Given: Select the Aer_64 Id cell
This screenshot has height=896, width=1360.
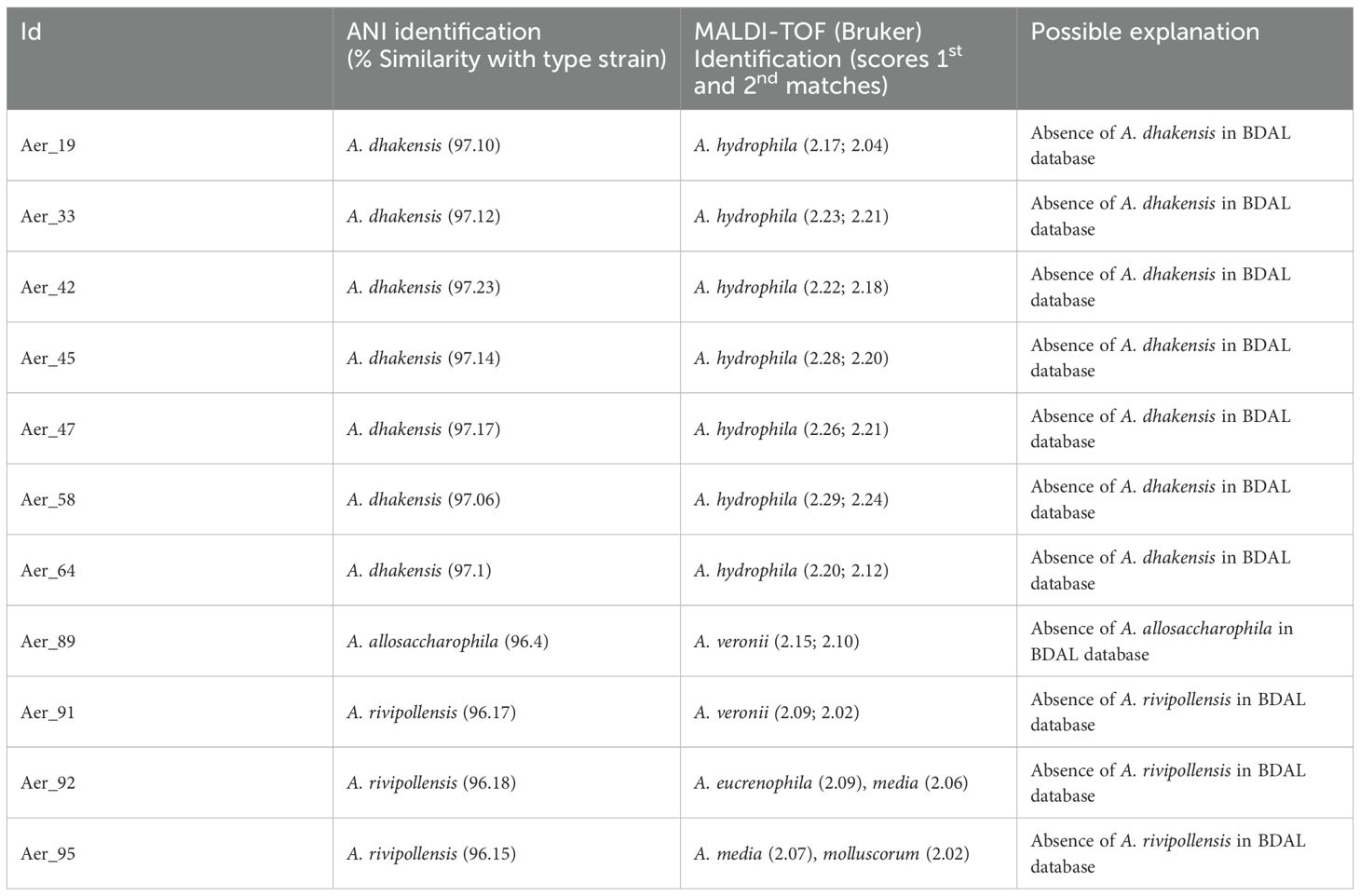Looking at the screenshot, I should (48, 571).
